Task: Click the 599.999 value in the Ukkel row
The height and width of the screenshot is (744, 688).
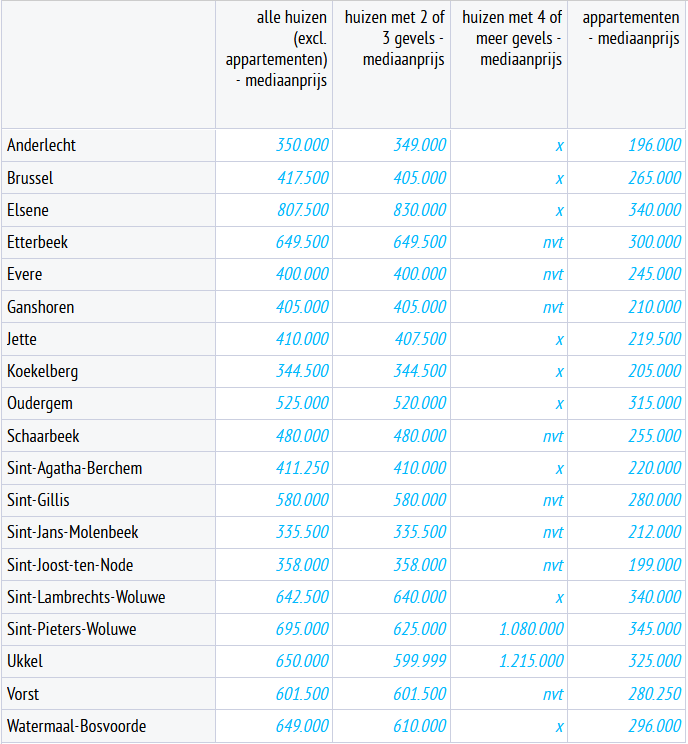Action: (420, 661)
